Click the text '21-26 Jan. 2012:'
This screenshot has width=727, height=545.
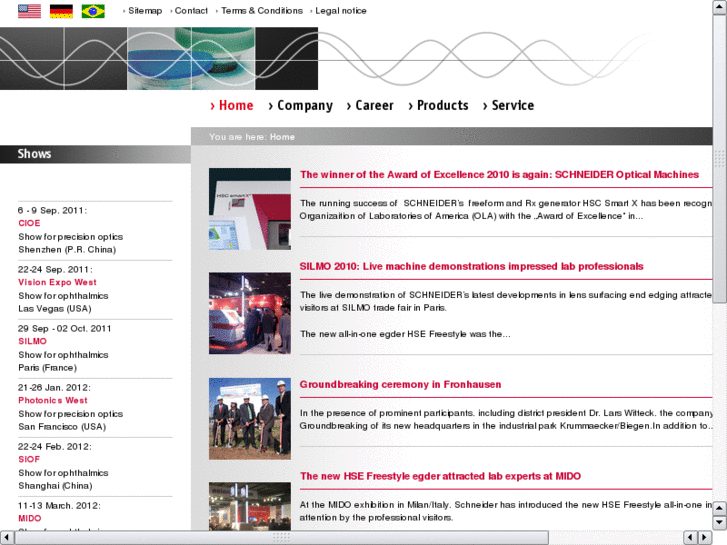coord(54,388)
